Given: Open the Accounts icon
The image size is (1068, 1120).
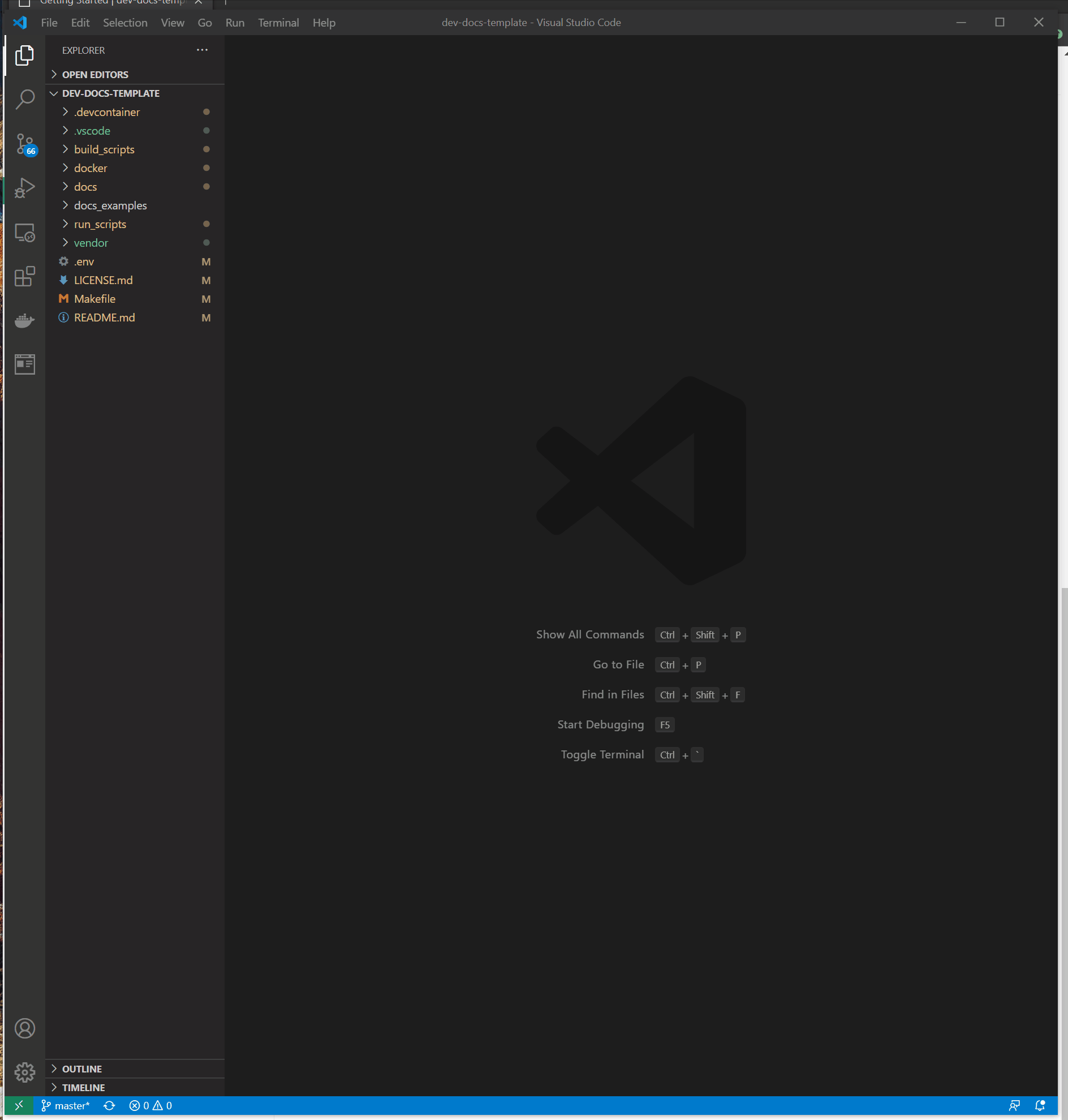Looking at the screenshot, I should [24, 1028].
